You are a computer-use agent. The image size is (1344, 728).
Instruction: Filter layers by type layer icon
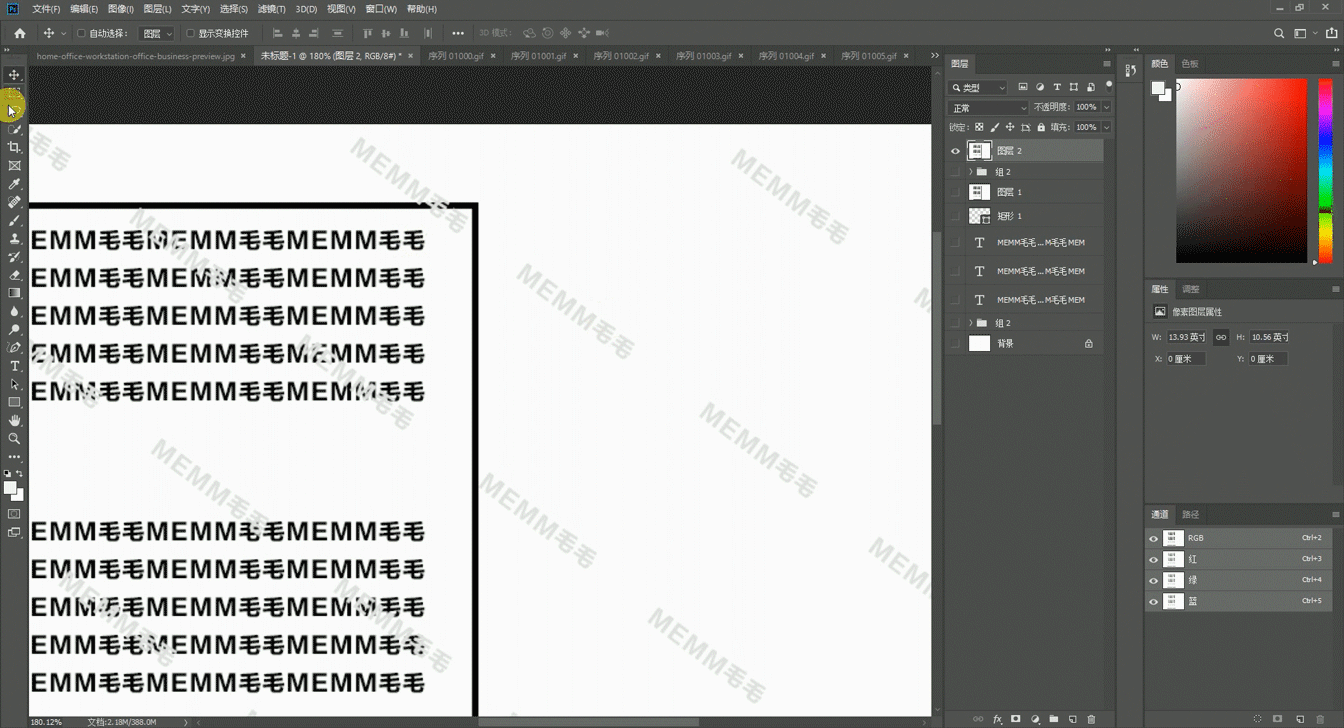(x=1057, y=87)
